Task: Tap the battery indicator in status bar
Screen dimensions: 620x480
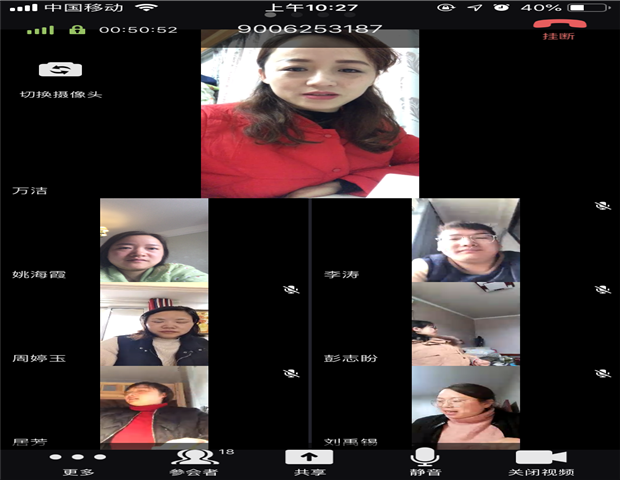Action: 592,8
